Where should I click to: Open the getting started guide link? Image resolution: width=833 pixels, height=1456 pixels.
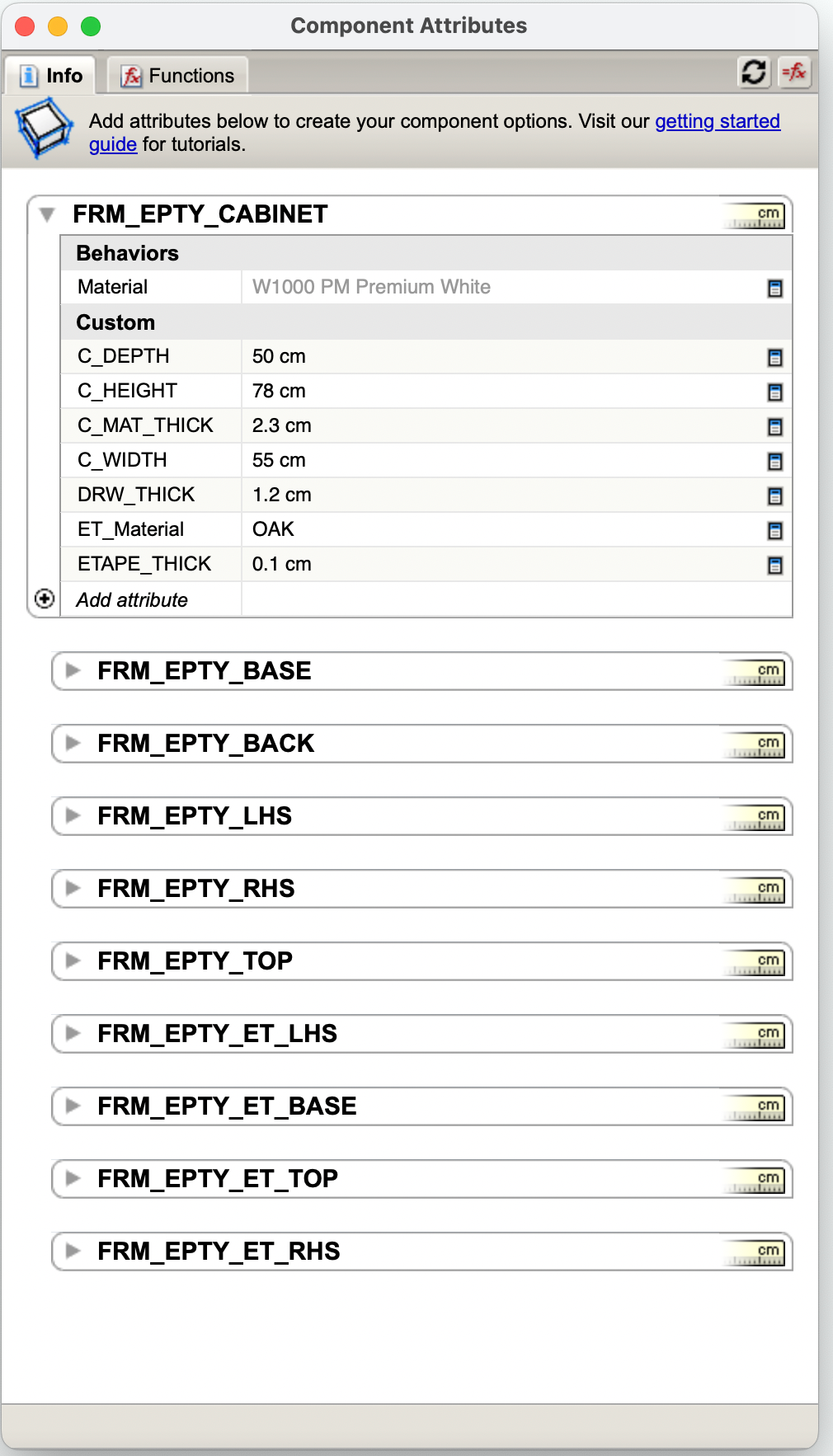(x=717, y=122)
